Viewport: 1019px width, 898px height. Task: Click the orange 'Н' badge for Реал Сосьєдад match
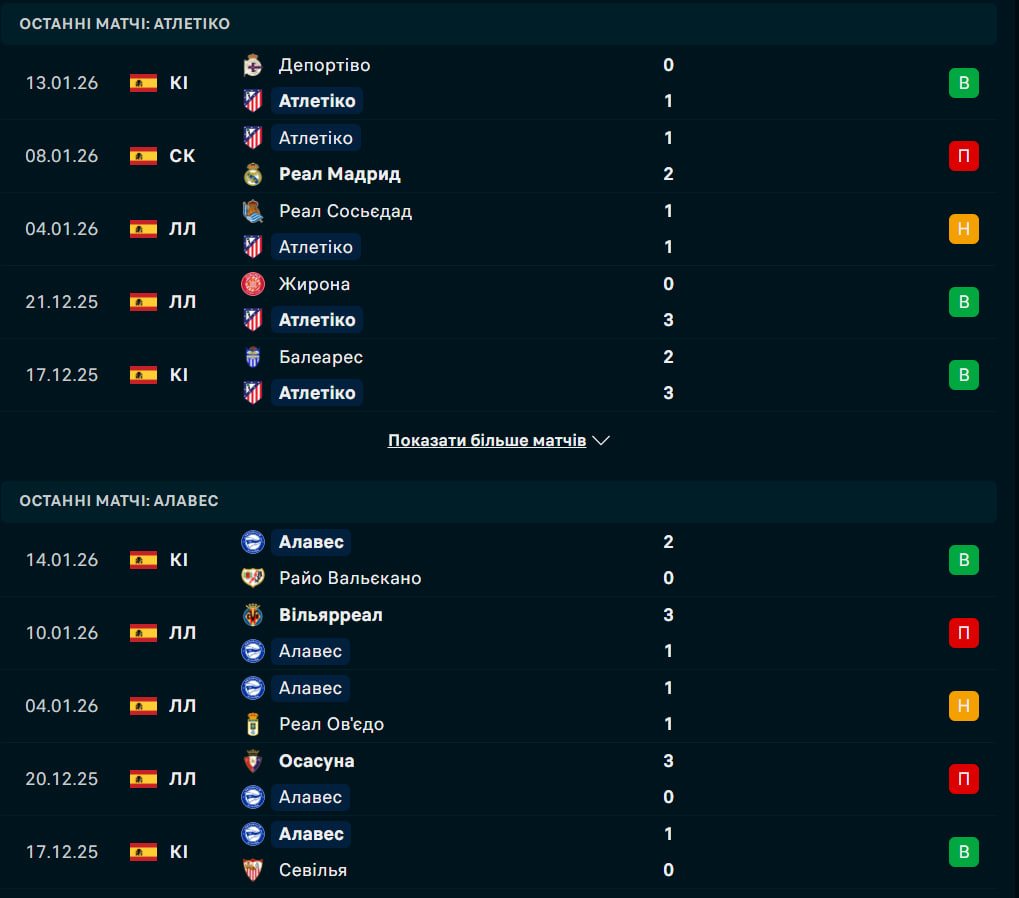pyautogui.click(x=963, y=229)
